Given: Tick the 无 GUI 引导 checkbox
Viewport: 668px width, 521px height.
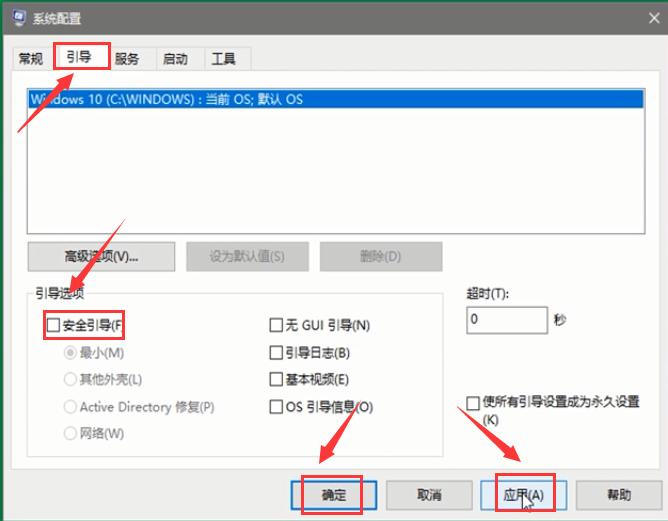Looking at the screenshot, I should (277, 325).
